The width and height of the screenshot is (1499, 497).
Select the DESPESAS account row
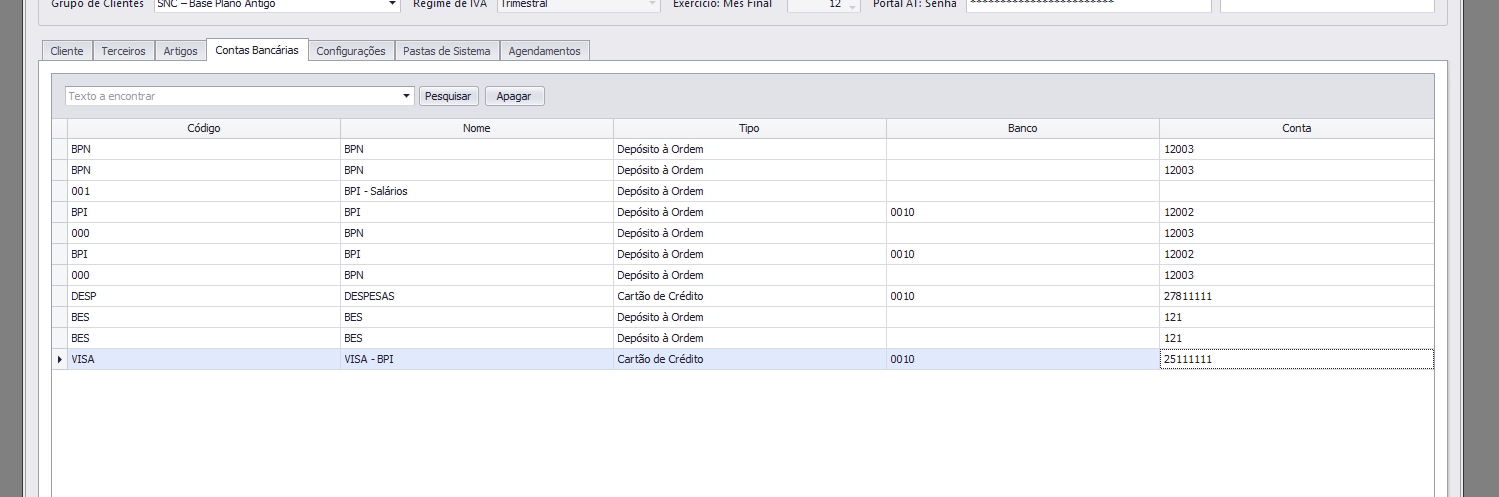click(x=476, y=296)
